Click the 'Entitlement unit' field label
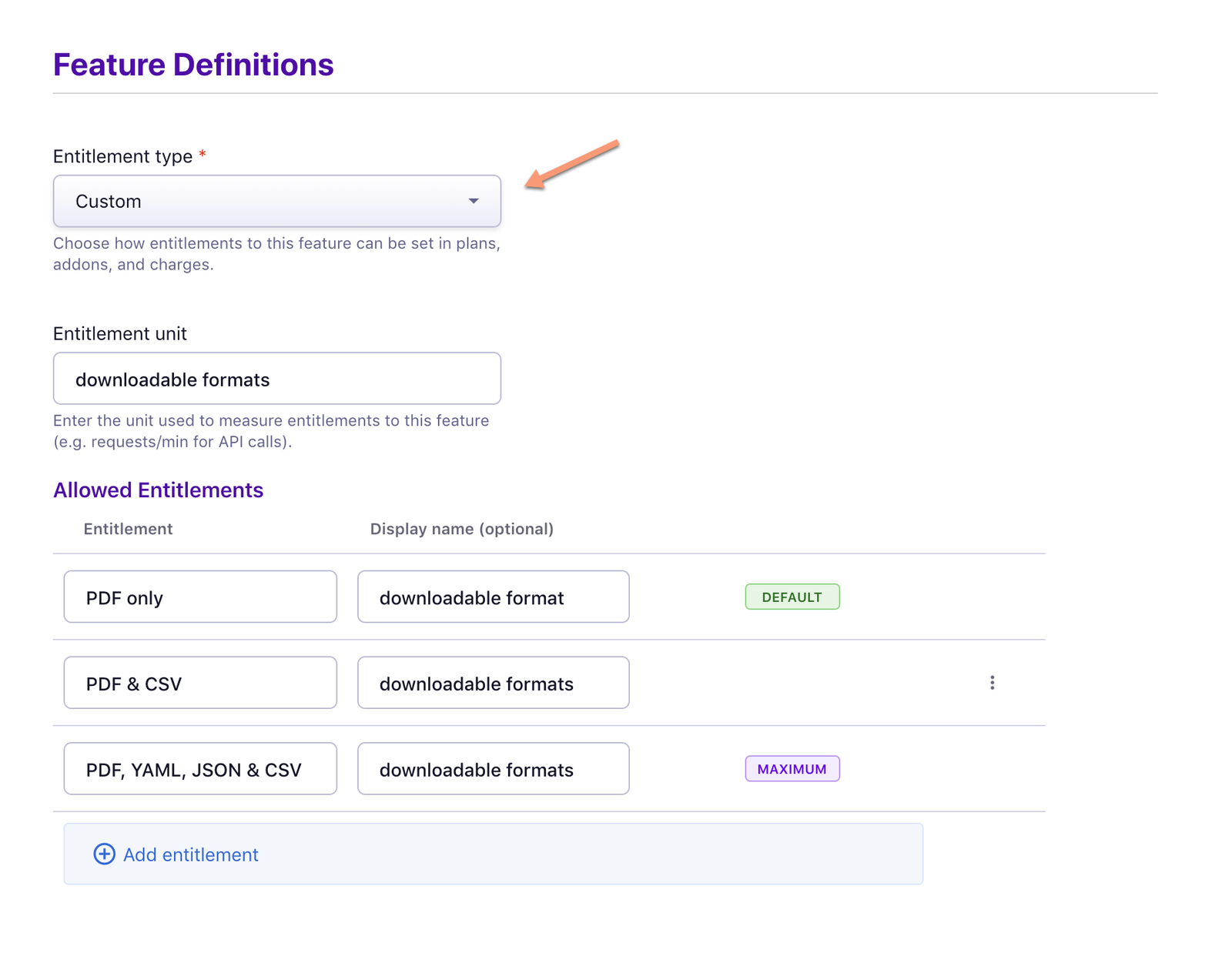This screenshot has height=963, width=1232. [x=119, y=333]
